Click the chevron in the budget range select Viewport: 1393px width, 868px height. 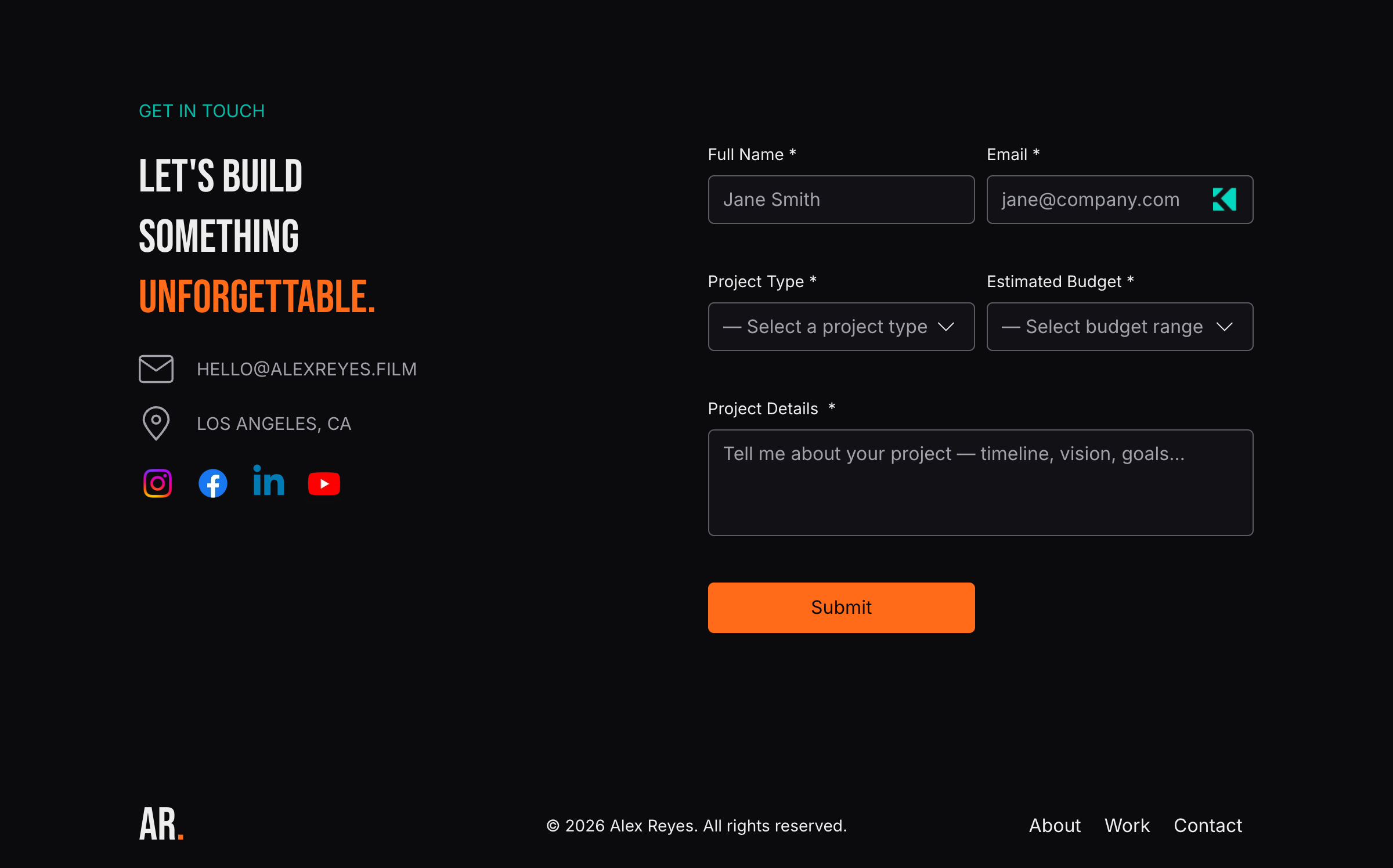point(1225,327)
